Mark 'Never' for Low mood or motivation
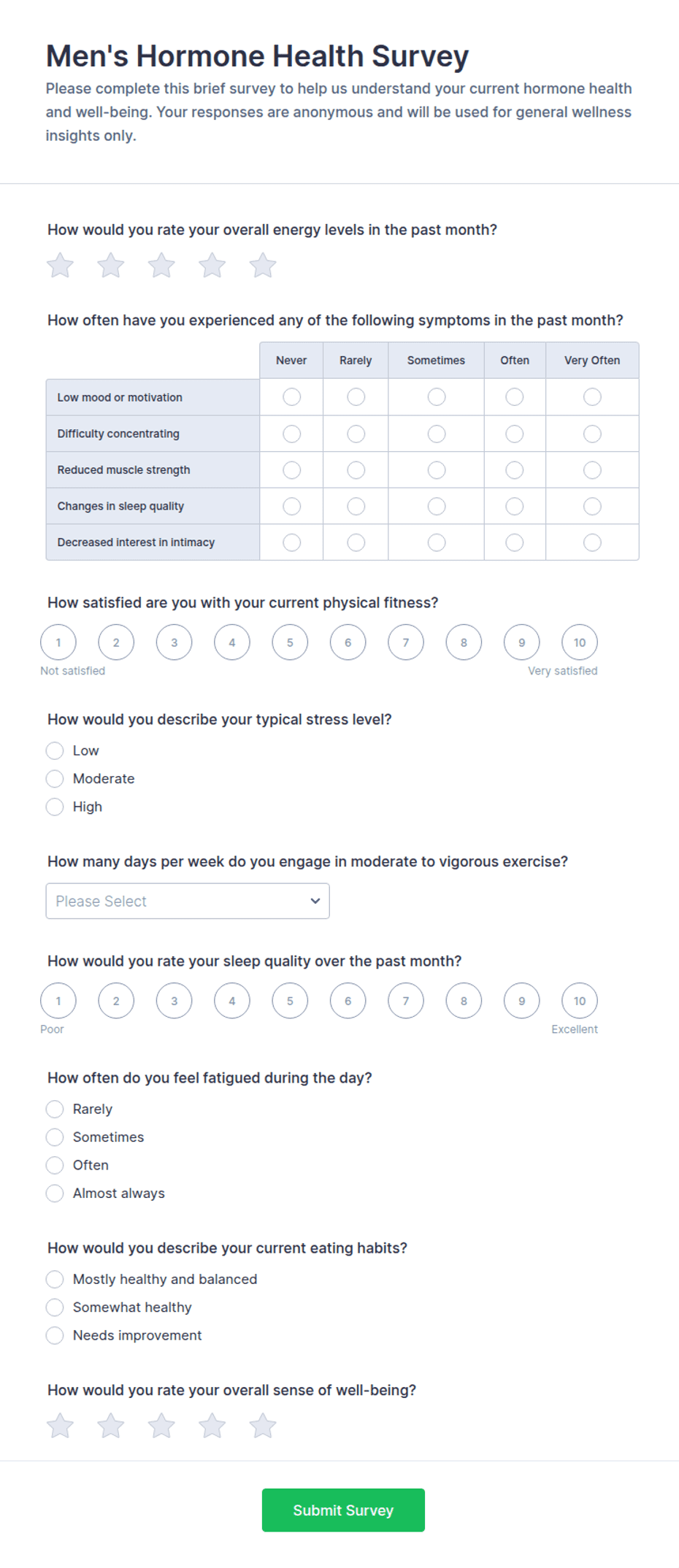The height and width of the screenshot is (1568, 679). point(292,397)
